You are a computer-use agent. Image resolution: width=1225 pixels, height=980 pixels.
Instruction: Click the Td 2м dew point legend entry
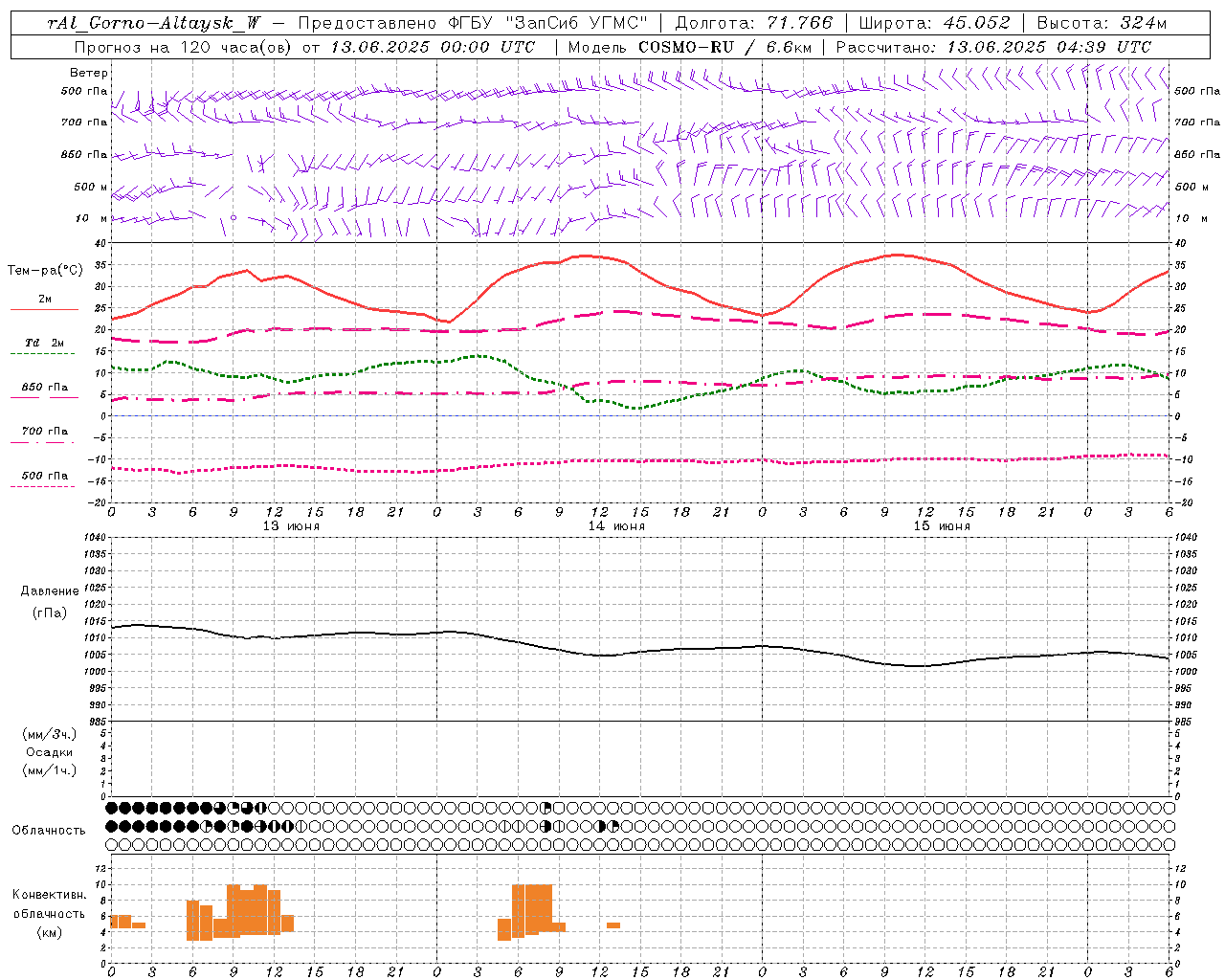click(45, 343)
